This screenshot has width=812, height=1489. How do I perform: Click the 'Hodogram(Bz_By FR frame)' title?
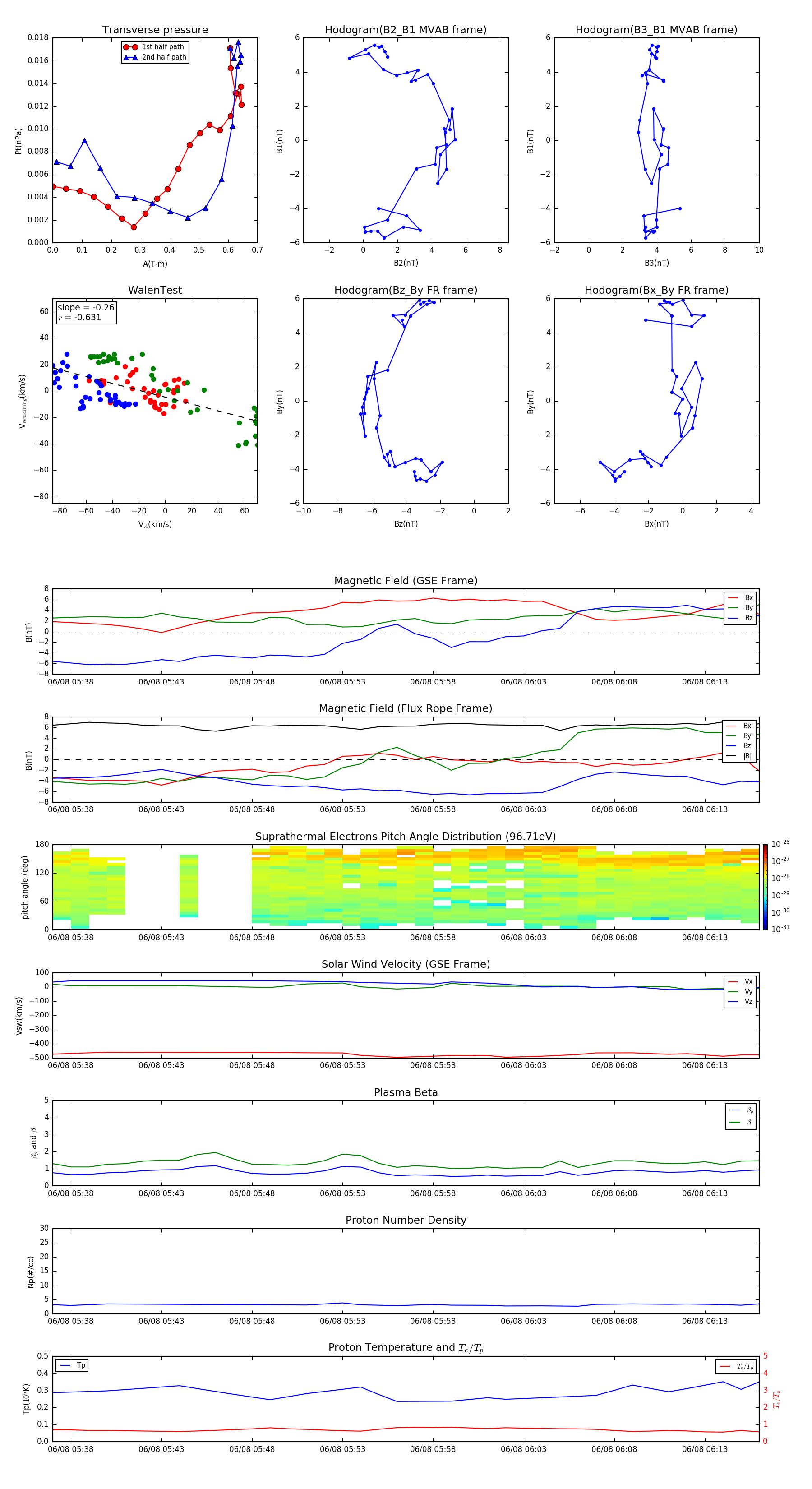coord(406,290)
